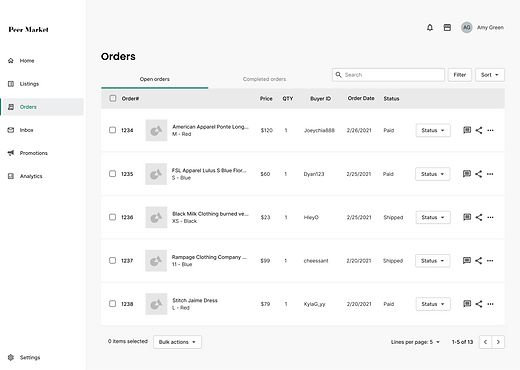Screen dimensions: 520x370
Task: Click the Filter button
Action: point(460,75)
